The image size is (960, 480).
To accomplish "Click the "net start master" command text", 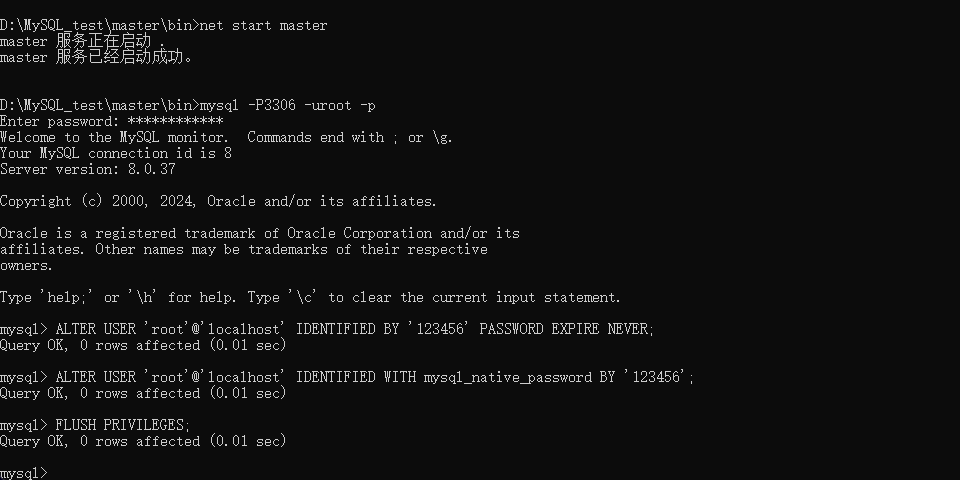I will pyautogui.click(x=263, y=25).
